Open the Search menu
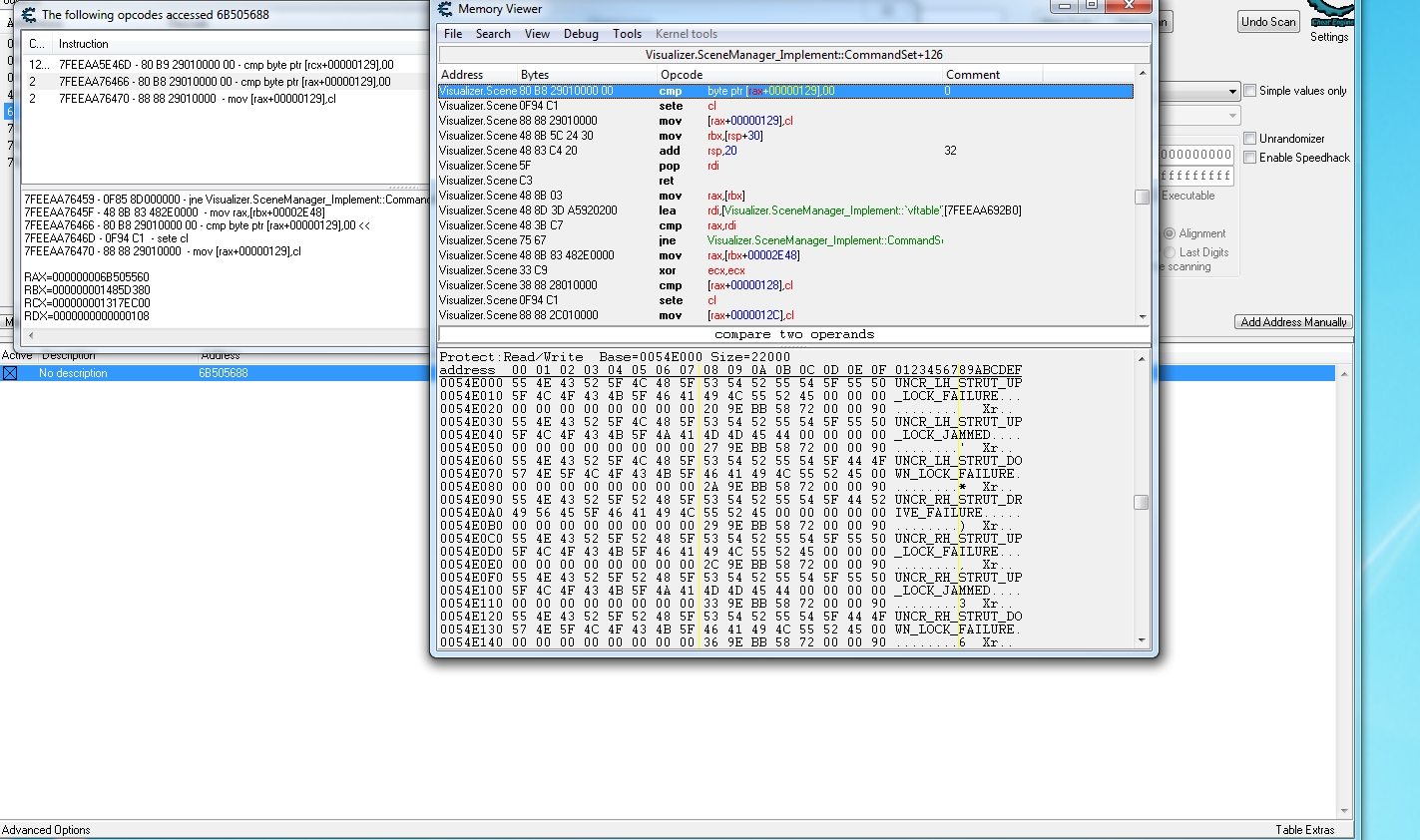This screenshot has height=840, width=1420. point(493,34)
